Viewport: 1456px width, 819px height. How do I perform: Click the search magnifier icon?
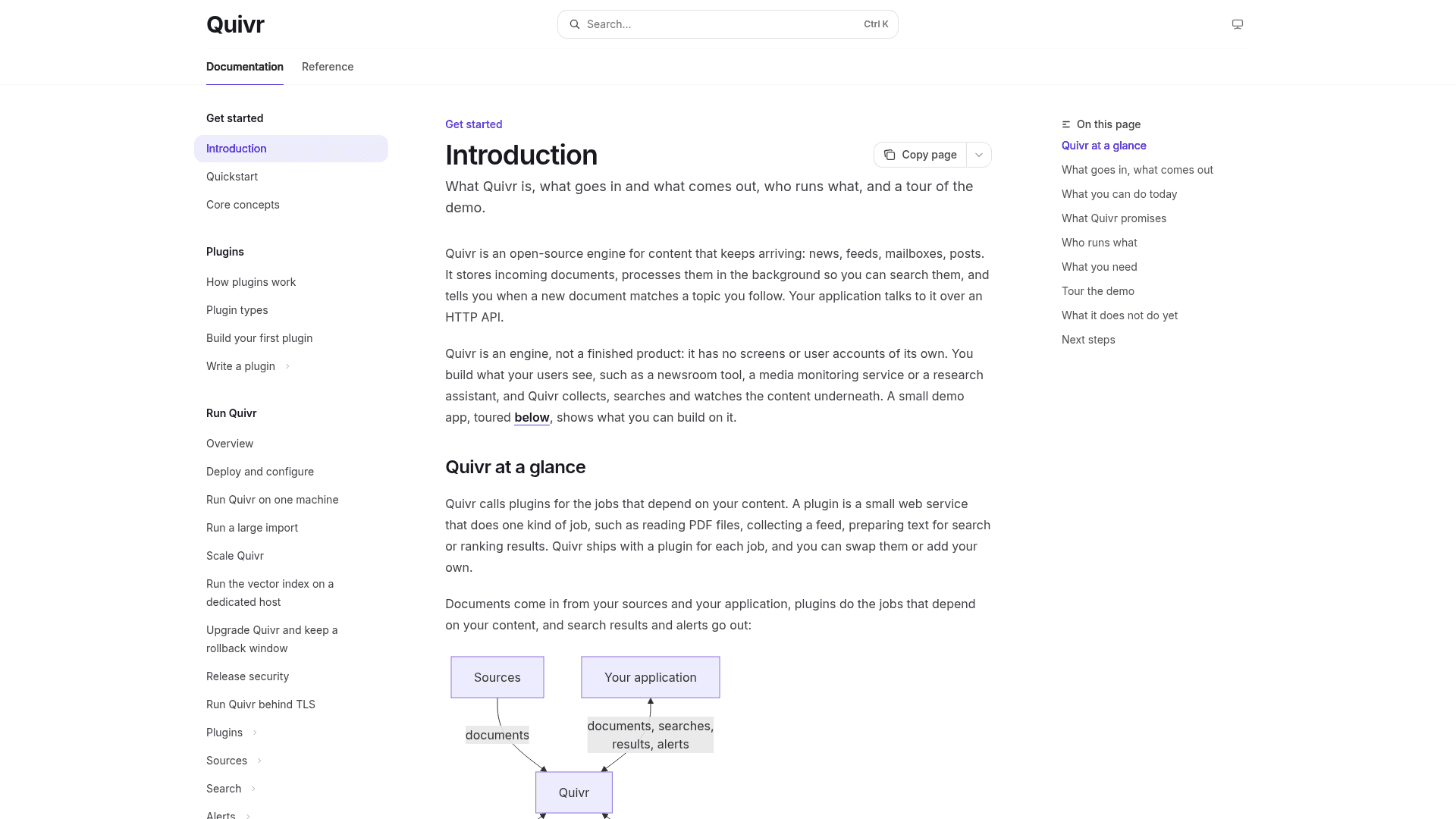[575, 24]
